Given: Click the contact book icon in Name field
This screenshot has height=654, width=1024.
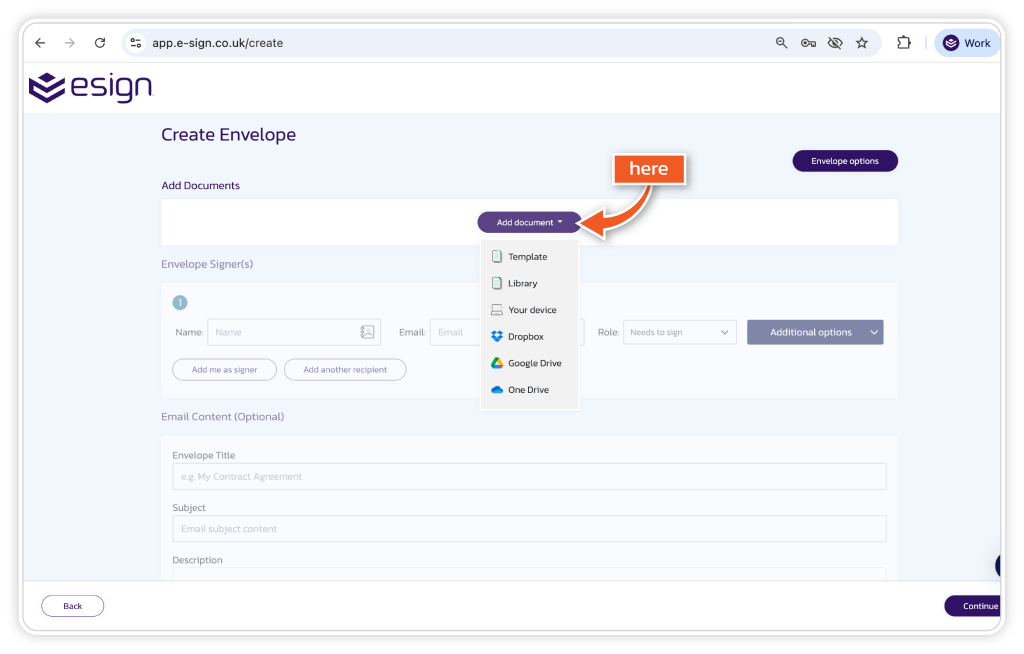Looking at the screenshot, I should pos(367,332).
